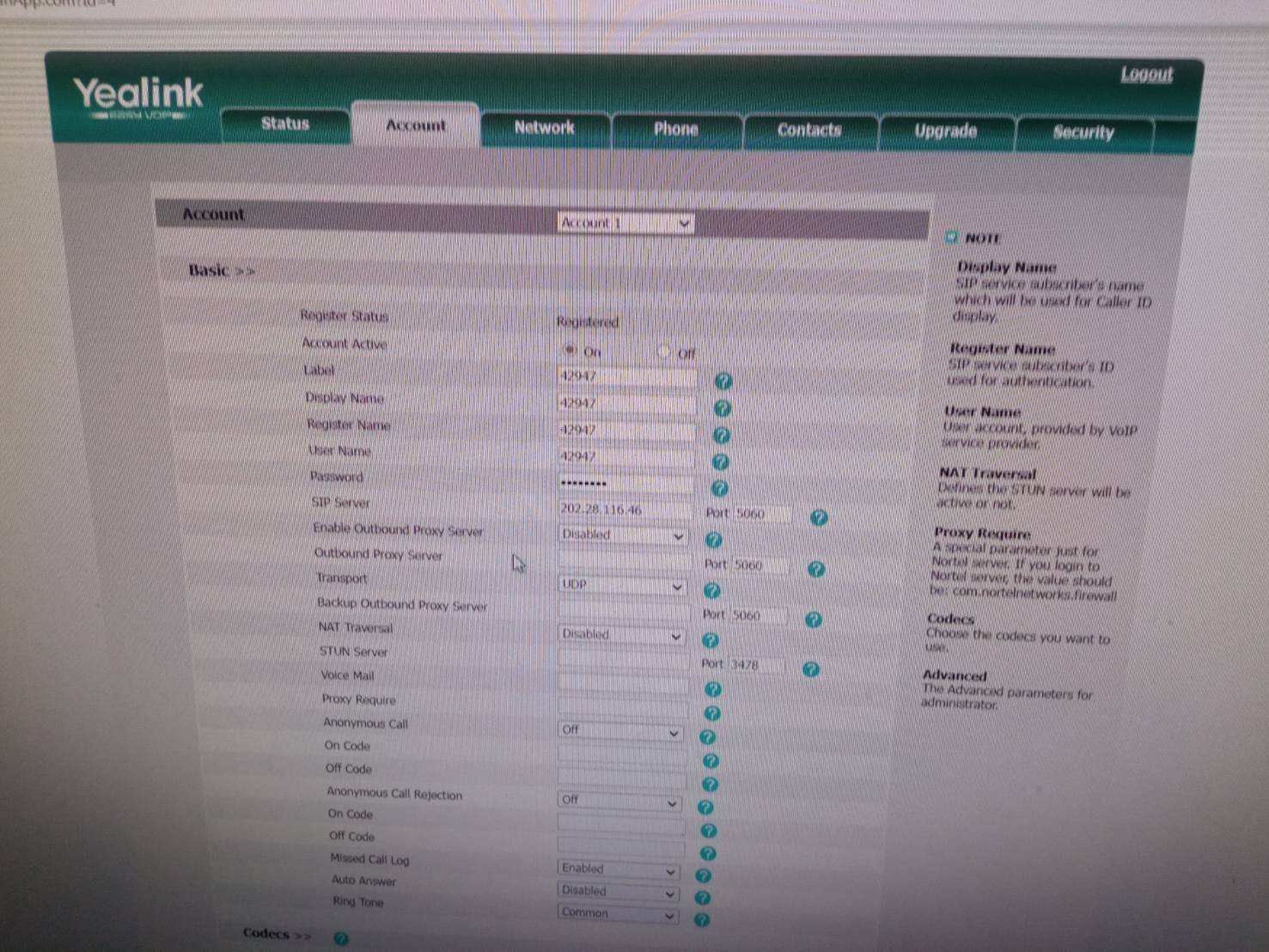Viewport: 1269px width, 952px height.
Task: Open help icon for NAT Traversal
Action: tap(710, 640)
